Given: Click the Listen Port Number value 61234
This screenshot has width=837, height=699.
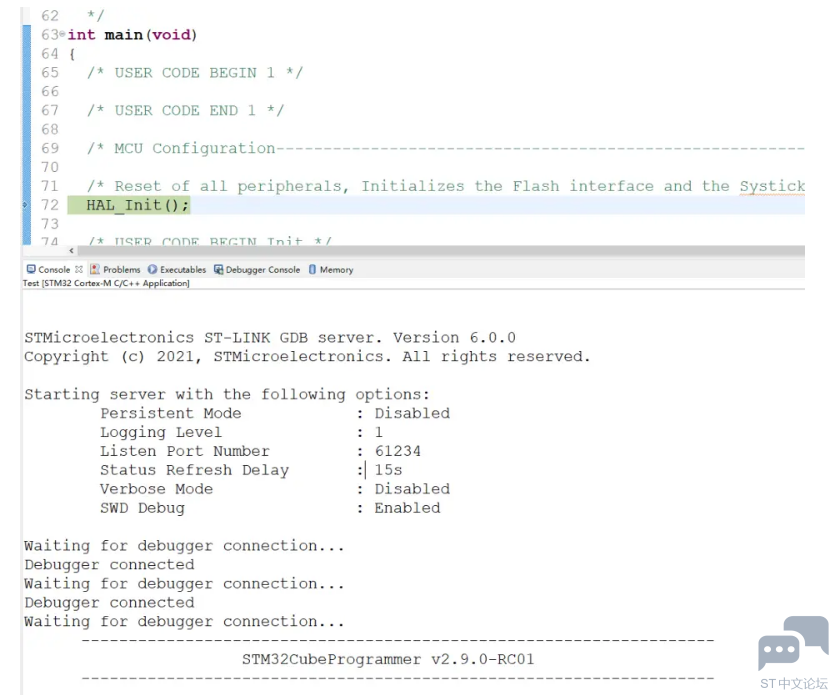Looking at the screenshot, I should click(398, 451).
